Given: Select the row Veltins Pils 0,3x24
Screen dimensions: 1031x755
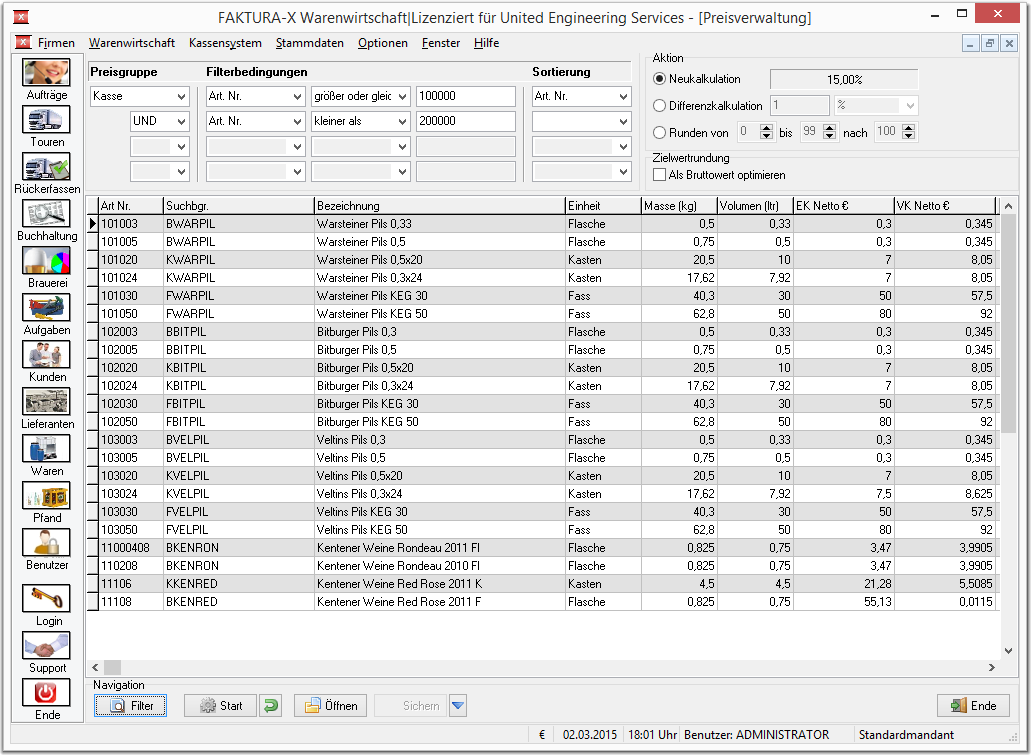Looking at the screenshot, I should [x=543, y=494].
